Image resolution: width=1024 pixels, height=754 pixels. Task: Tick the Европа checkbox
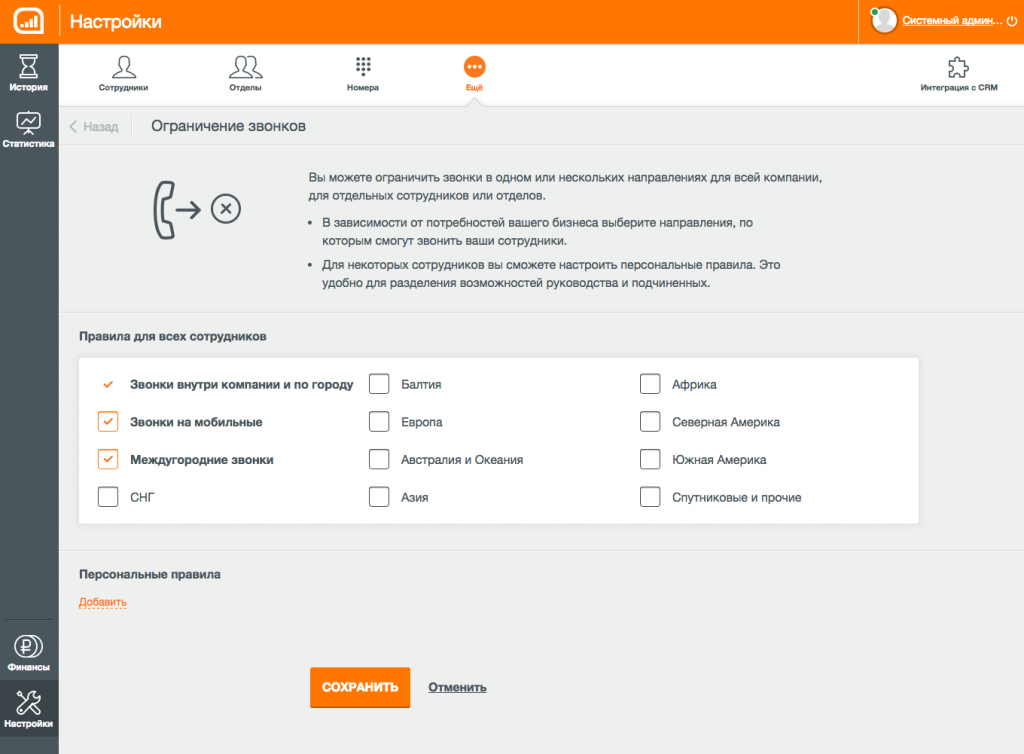tap(379, 422)
